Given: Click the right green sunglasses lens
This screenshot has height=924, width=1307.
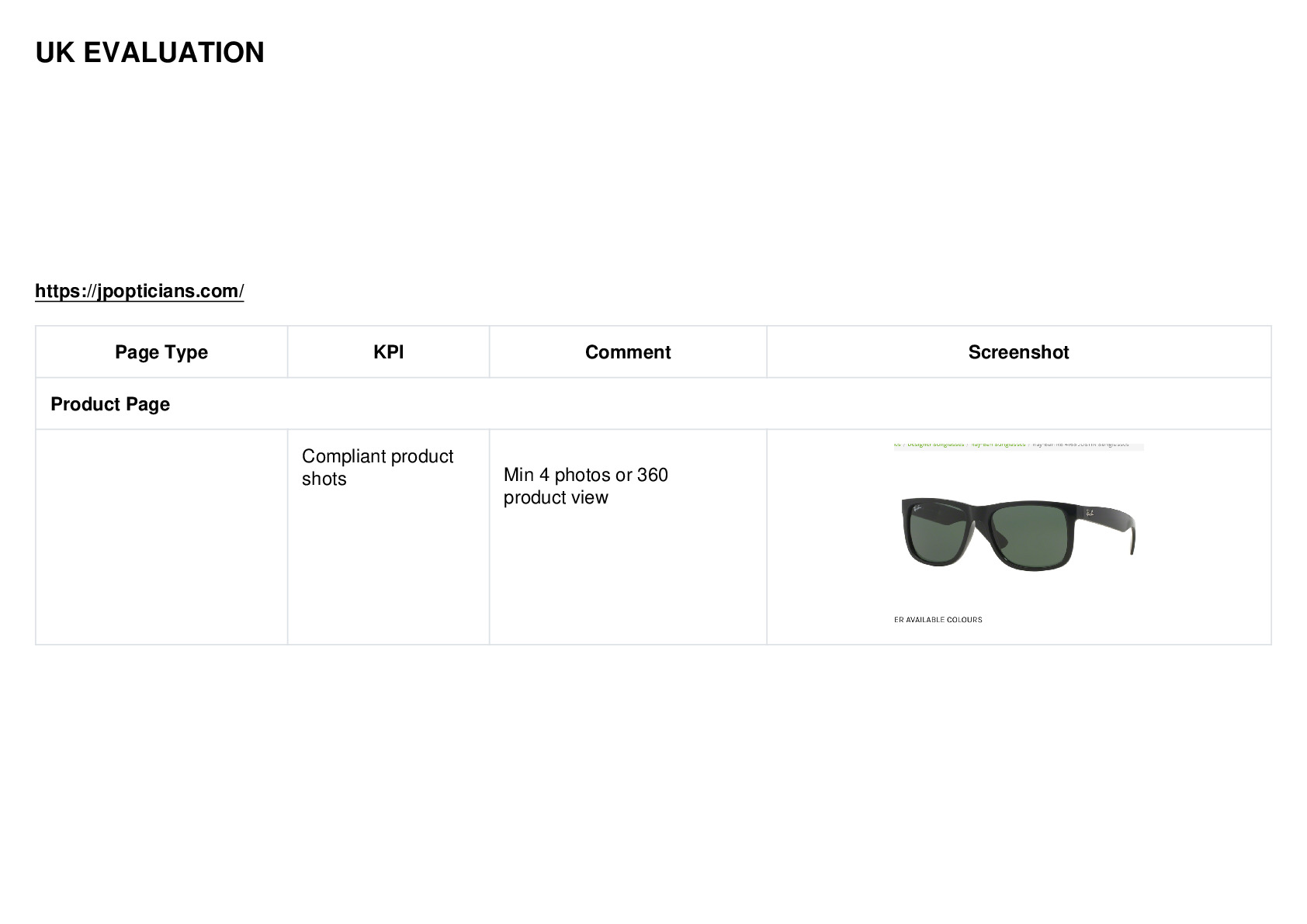Looking at the screenshot, I should [1028, 536].
